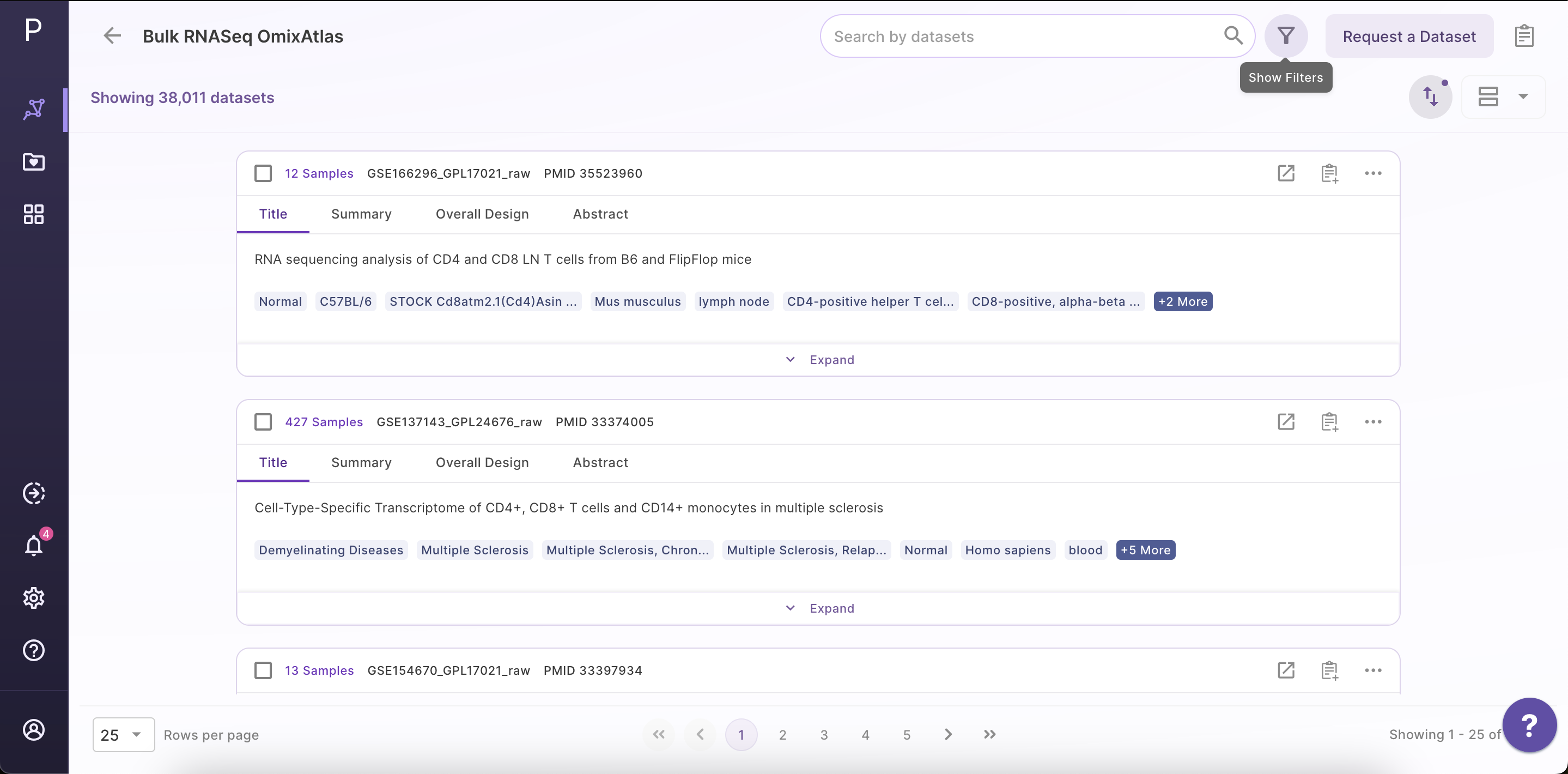Screen dimensions: 1568x774
Task: Go back using the left arrow icon
Action: (x=112, y=36)
